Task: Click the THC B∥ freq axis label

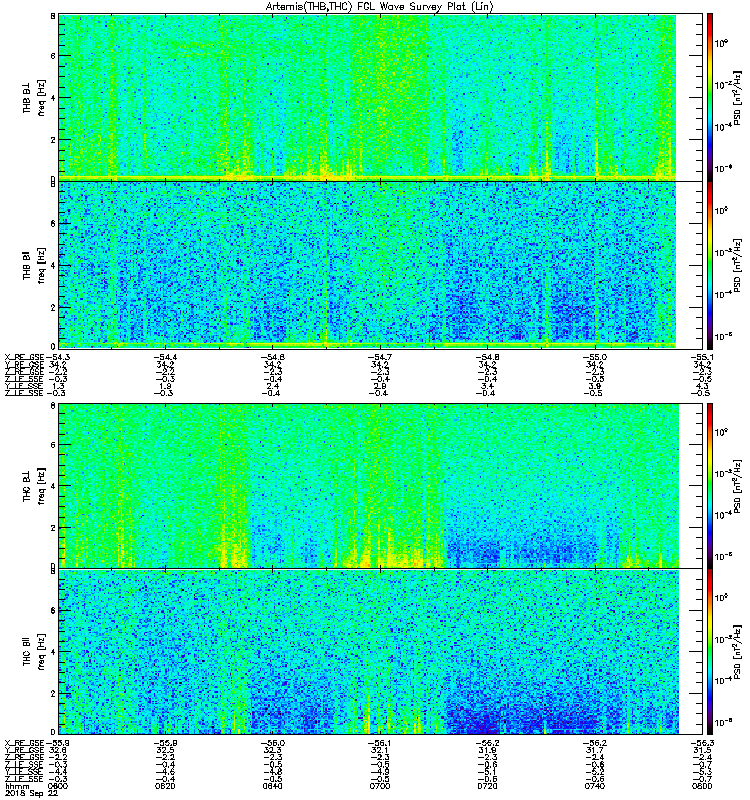Action: click(34, 652)
